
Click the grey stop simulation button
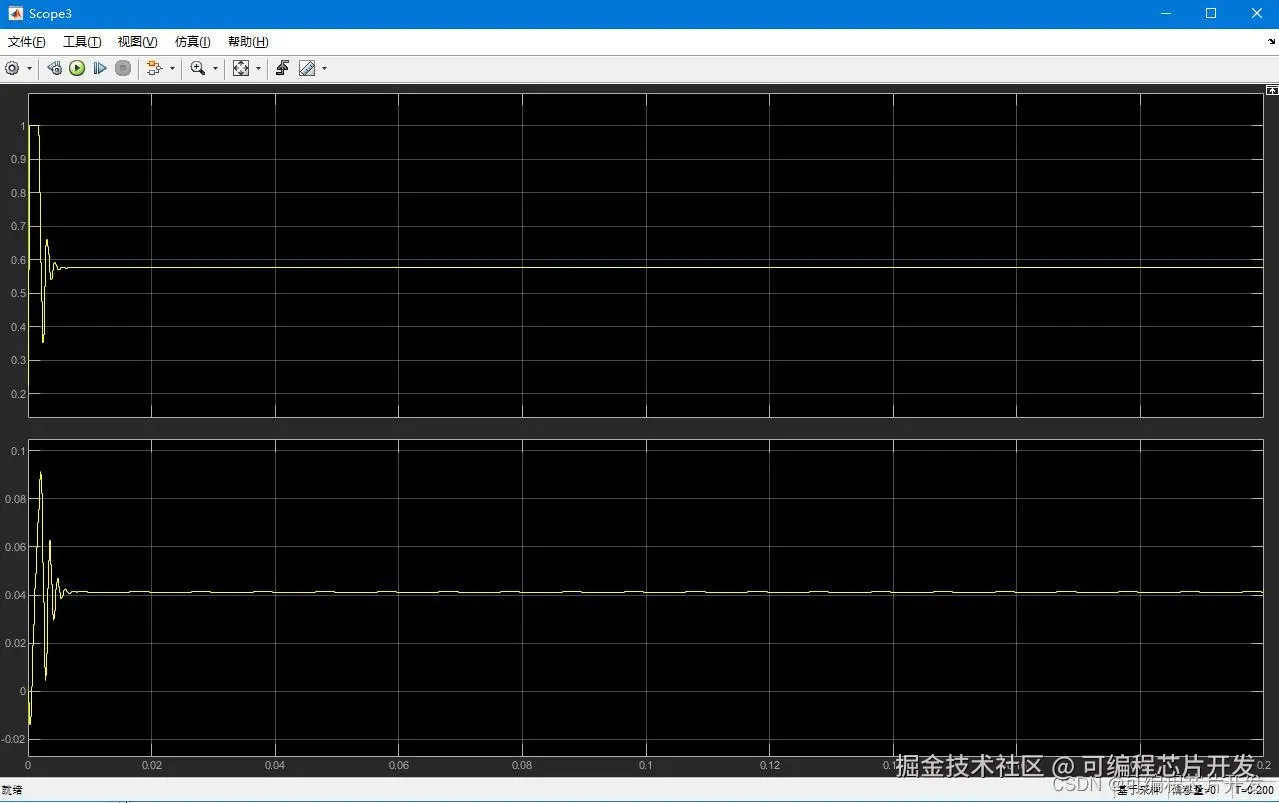tap(123, 68)
